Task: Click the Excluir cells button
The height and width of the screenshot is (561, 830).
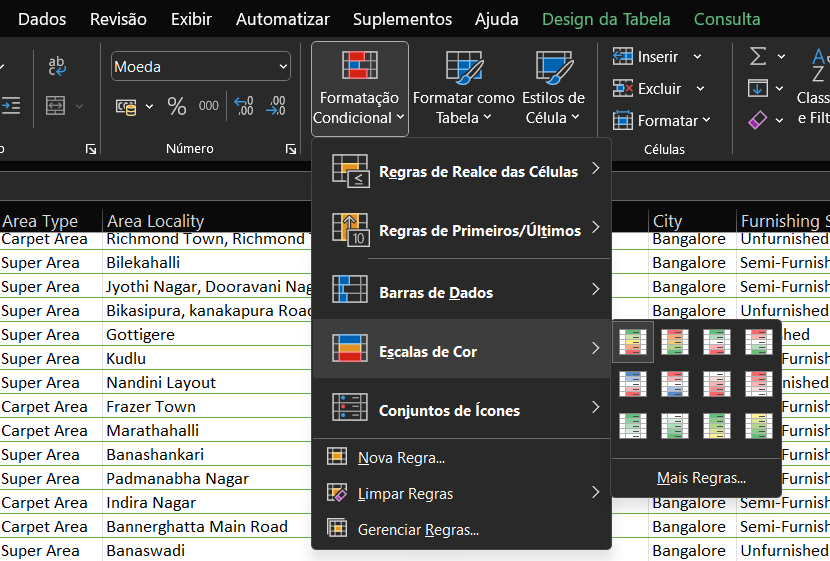Action: point(647,88)
